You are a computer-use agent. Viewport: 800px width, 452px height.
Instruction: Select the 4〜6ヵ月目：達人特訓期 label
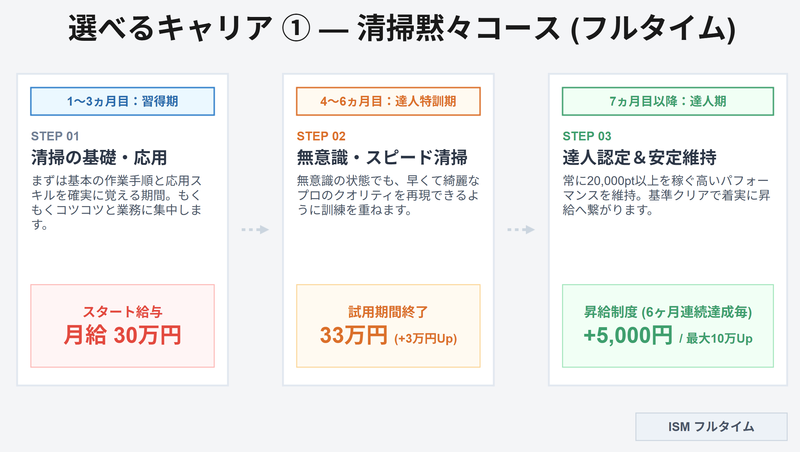[388, 101]
